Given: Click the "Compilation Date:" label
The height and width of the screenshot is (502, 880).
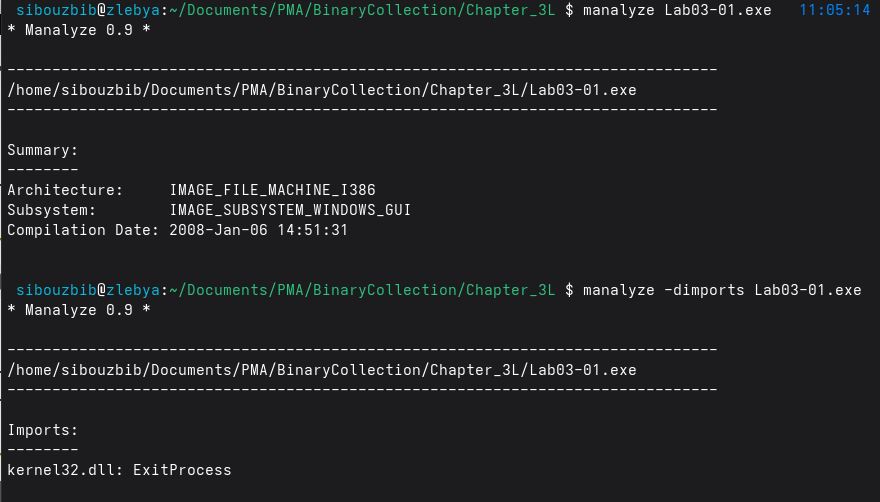Looking at the screenshot, I should click(x=78, y=230).
